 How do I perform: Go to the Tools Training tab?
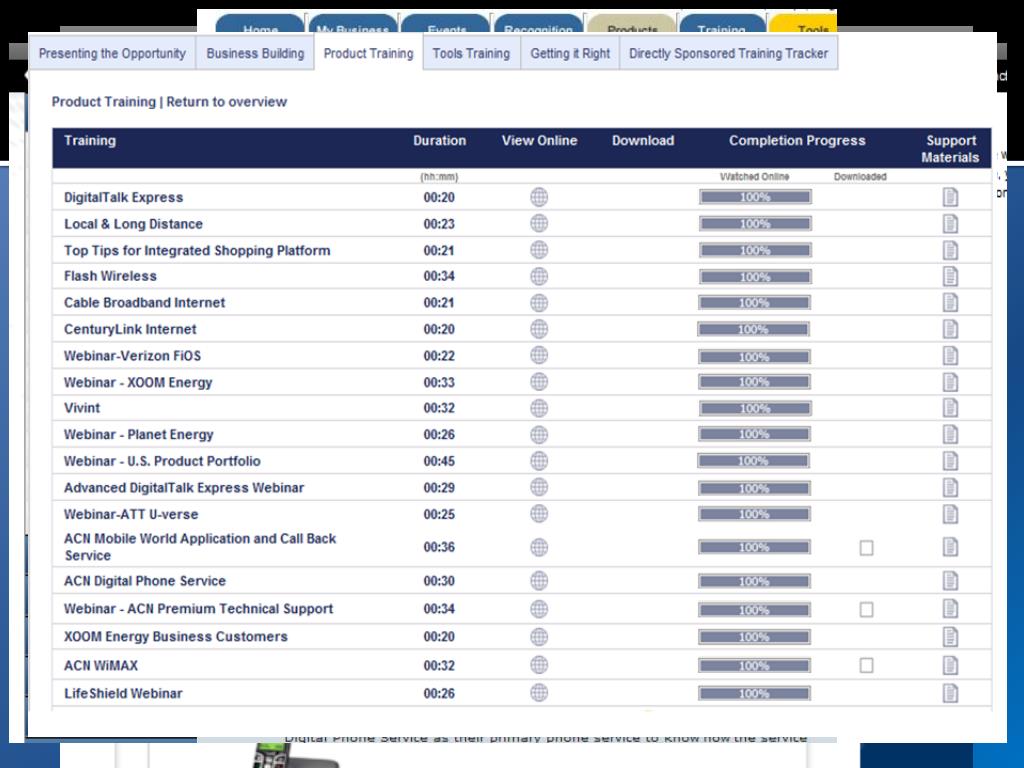point(472,54)
